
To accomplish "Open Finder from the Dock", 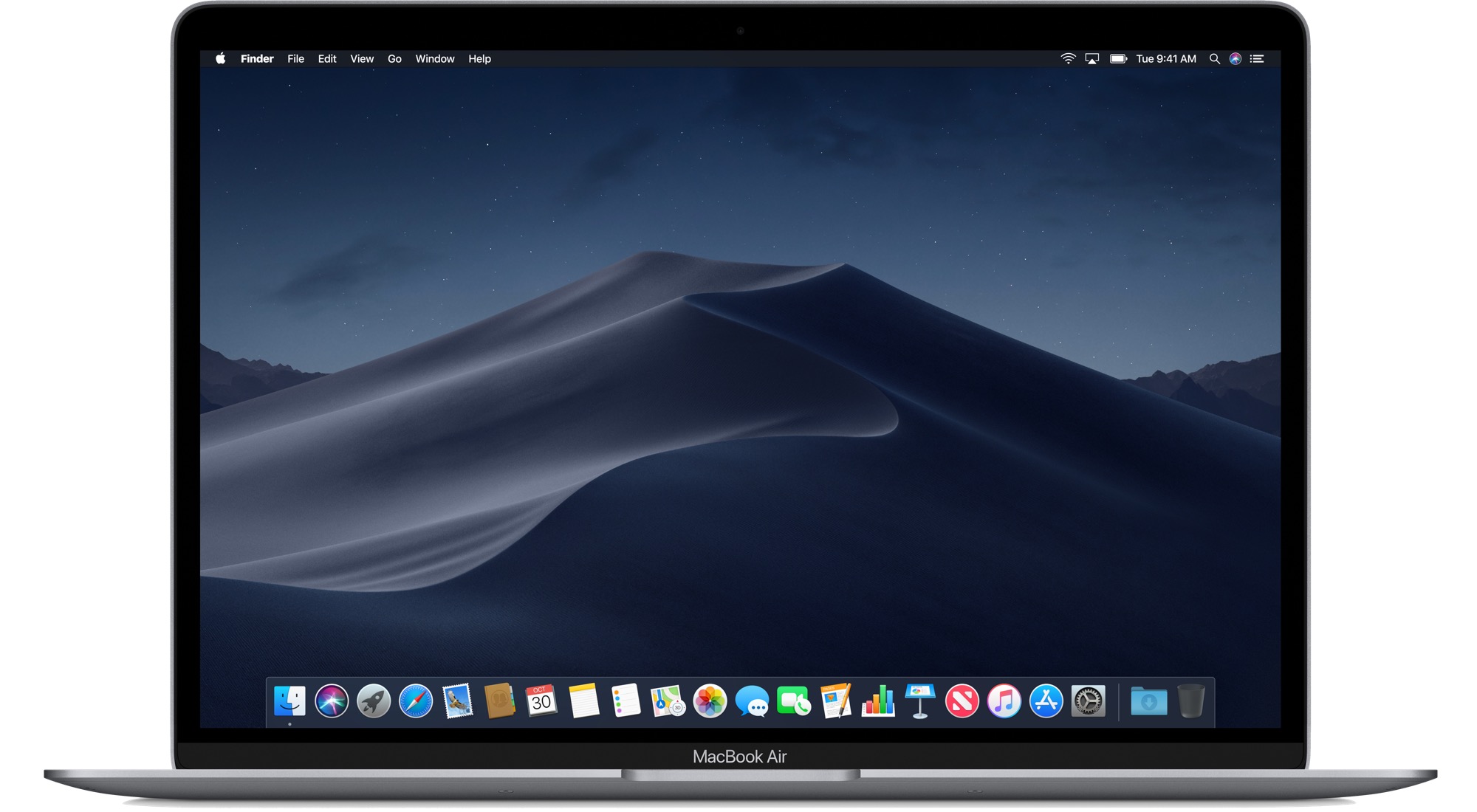I will click(x=289, y=701).
